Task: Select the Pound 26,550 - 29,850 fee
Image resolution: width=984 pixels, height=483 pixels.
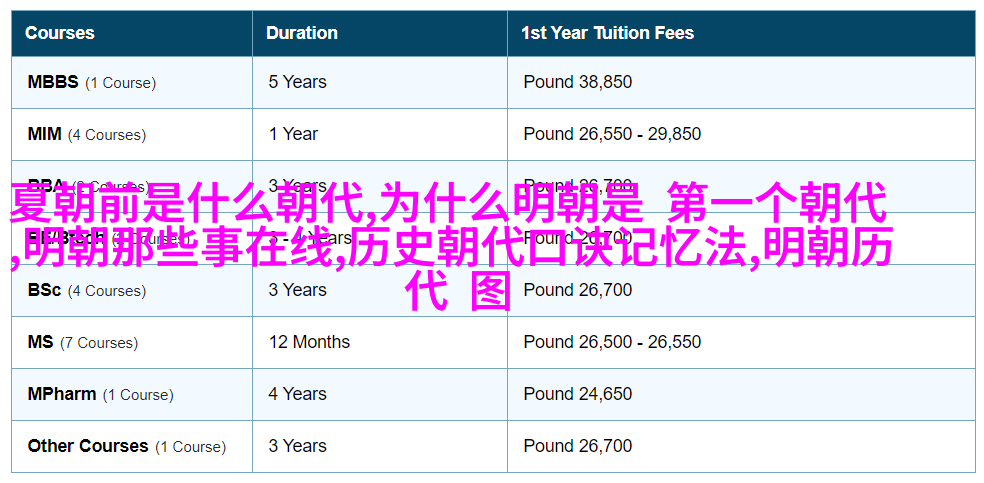Action: tap(612, 134)
